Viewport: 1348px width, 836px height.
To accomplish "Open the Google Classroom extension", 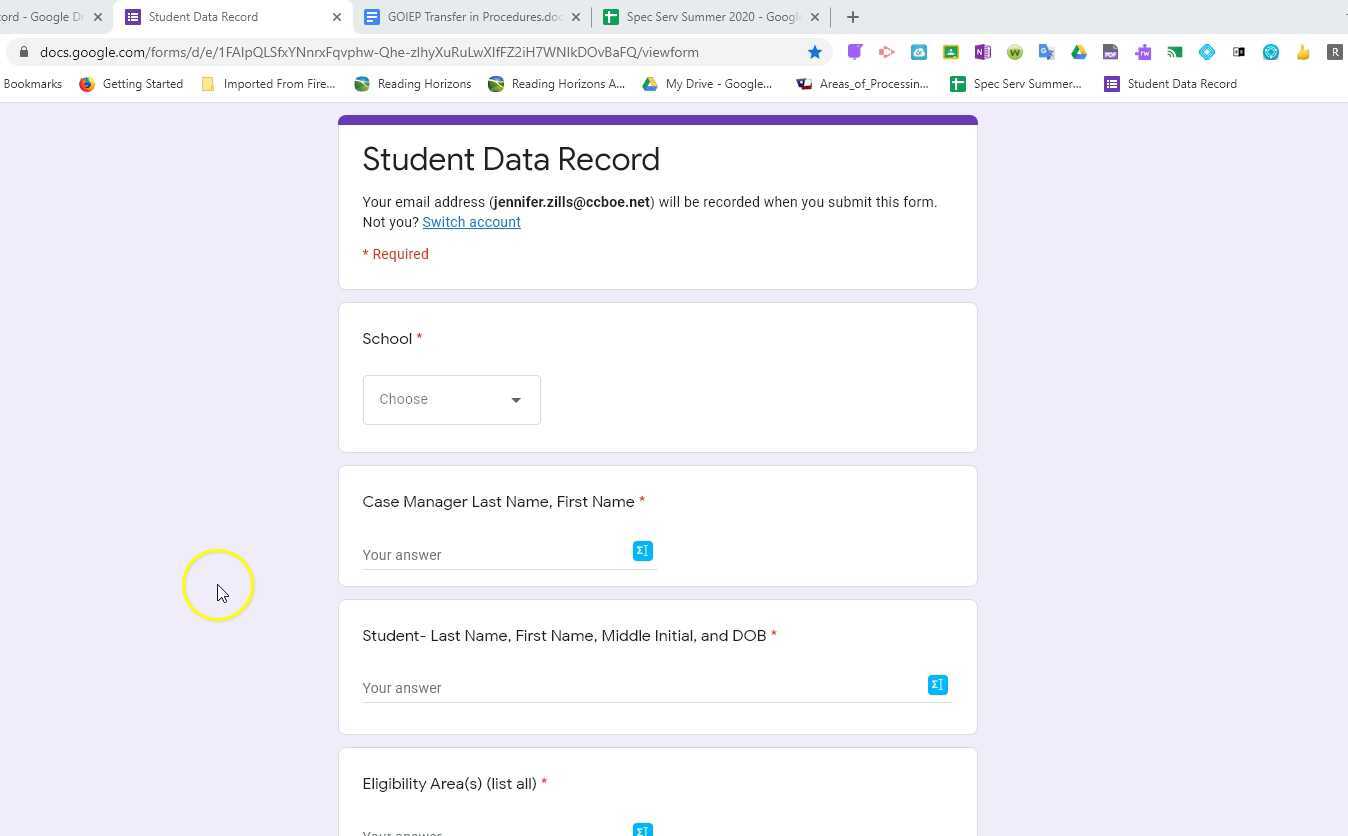I will tap(951, 52).
